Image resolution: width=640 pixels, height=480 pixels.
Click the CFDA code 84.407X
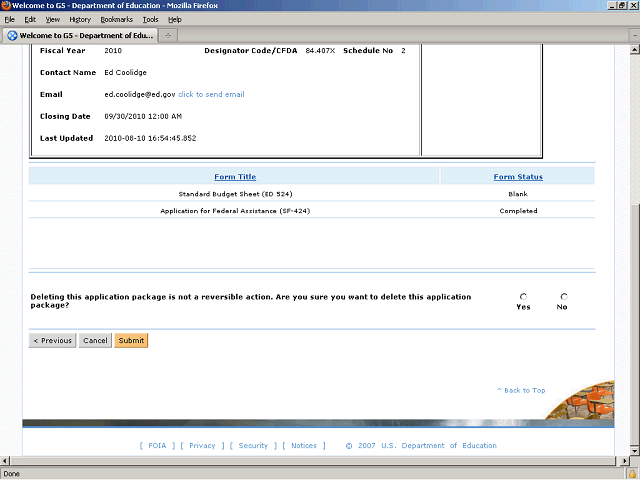(x=320, y=51)
